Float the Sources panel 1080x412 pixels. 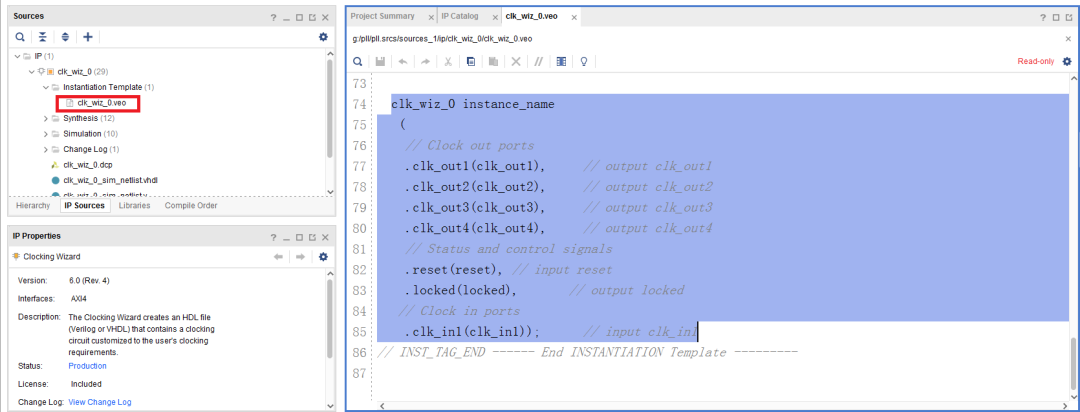(312, 17)
